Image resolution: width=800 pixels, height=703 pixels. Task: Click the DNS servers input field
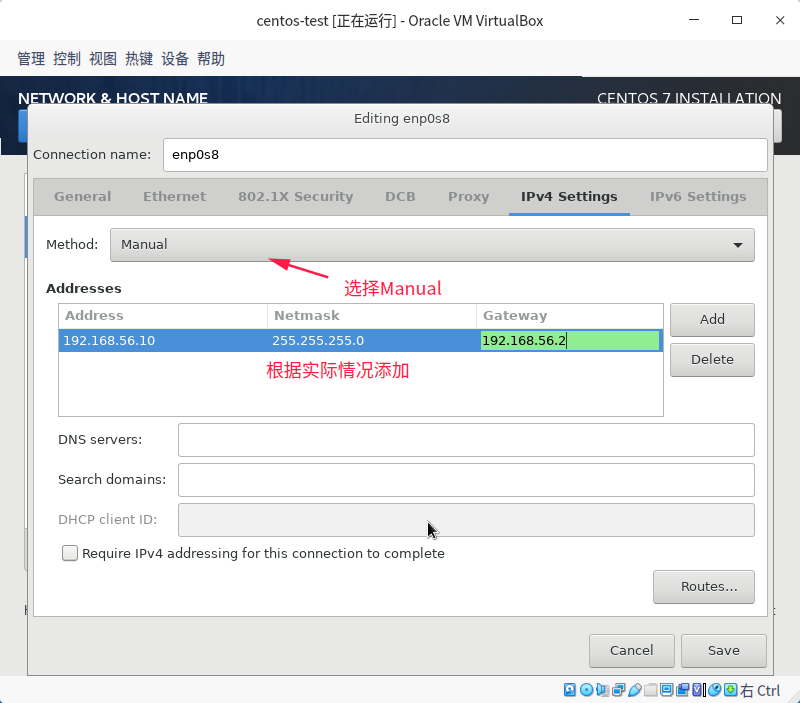point(466,440)
